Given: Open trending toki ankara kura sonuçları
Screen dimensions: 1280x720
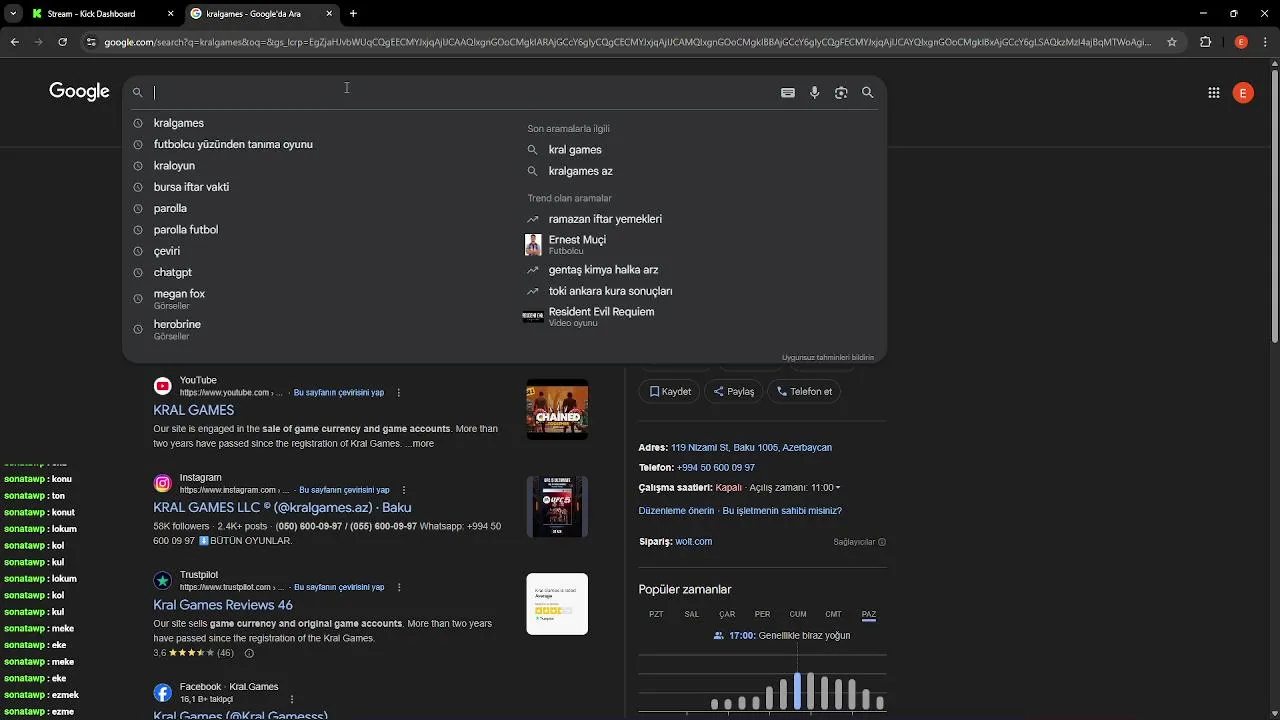Looking at the screenshot, I should click(610, 291).
